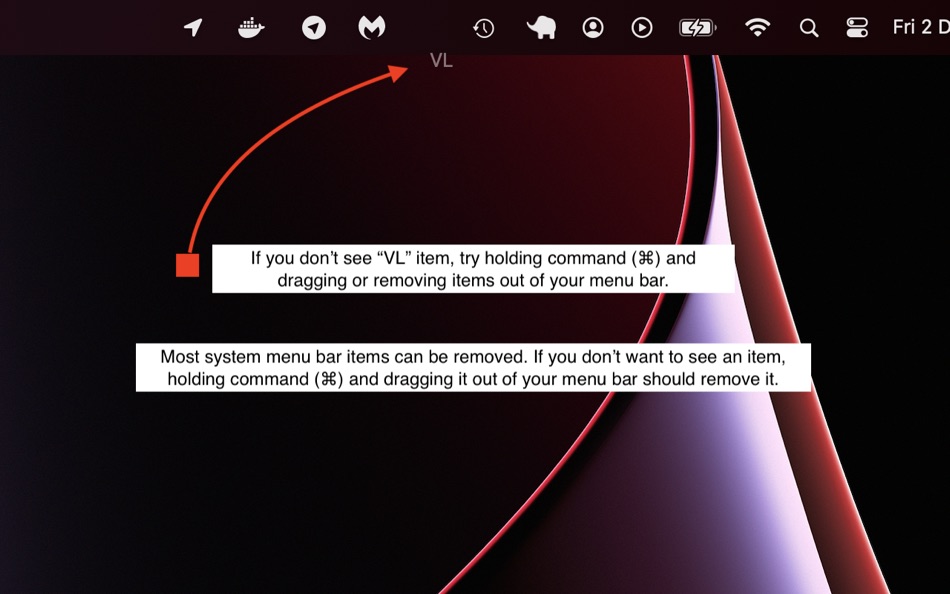Click the circular play media icon

643,27
